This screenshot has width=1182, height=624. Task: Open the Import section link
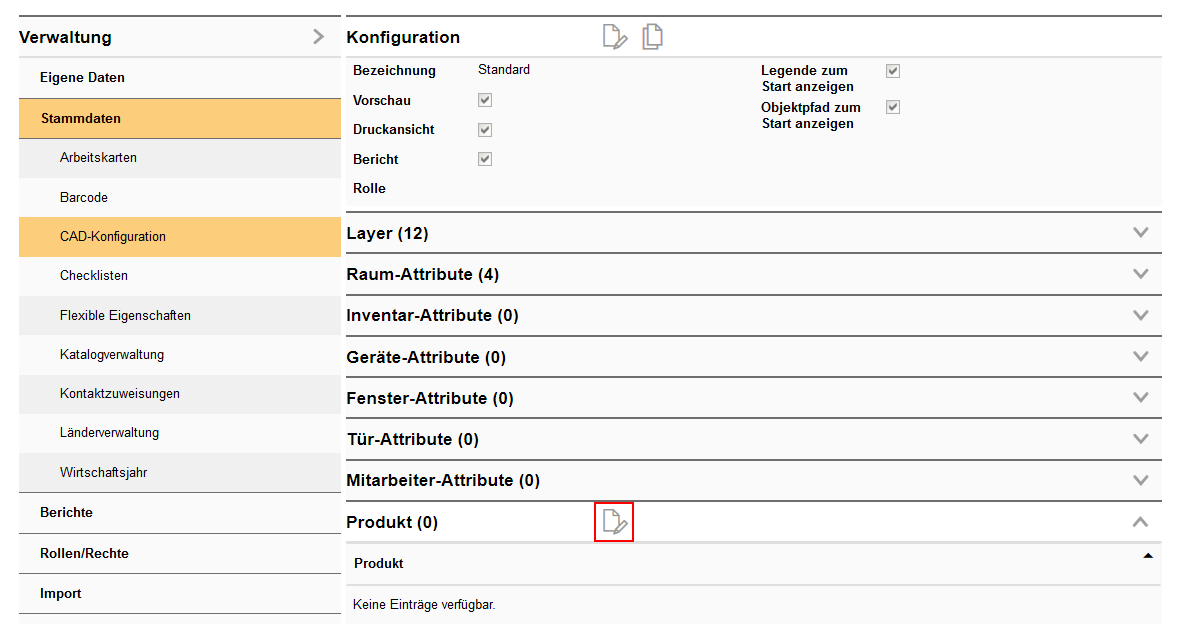click(61, 593)
